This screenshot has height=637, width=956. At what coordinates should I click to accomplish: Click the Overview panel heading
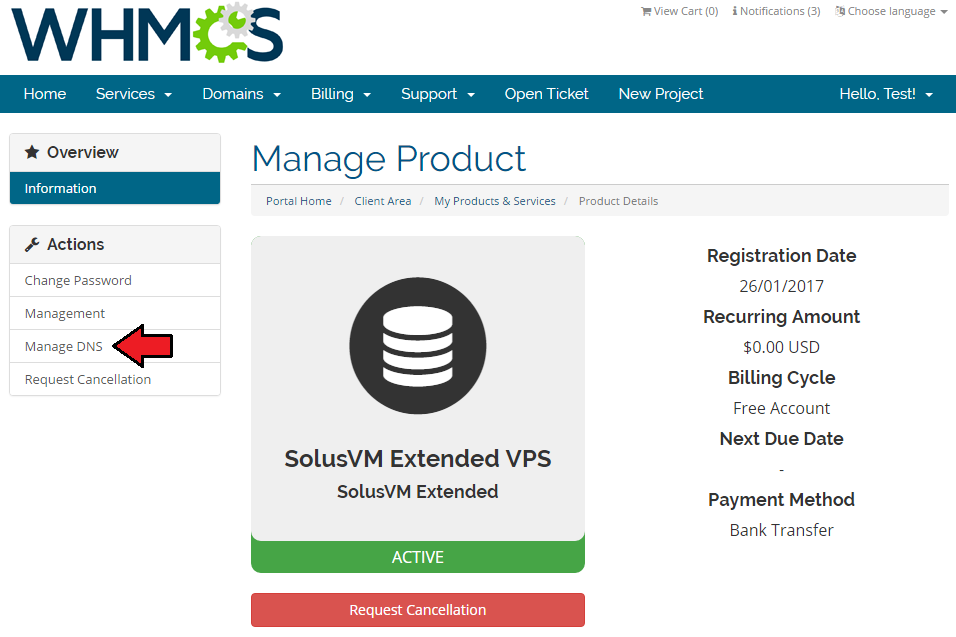115,152
